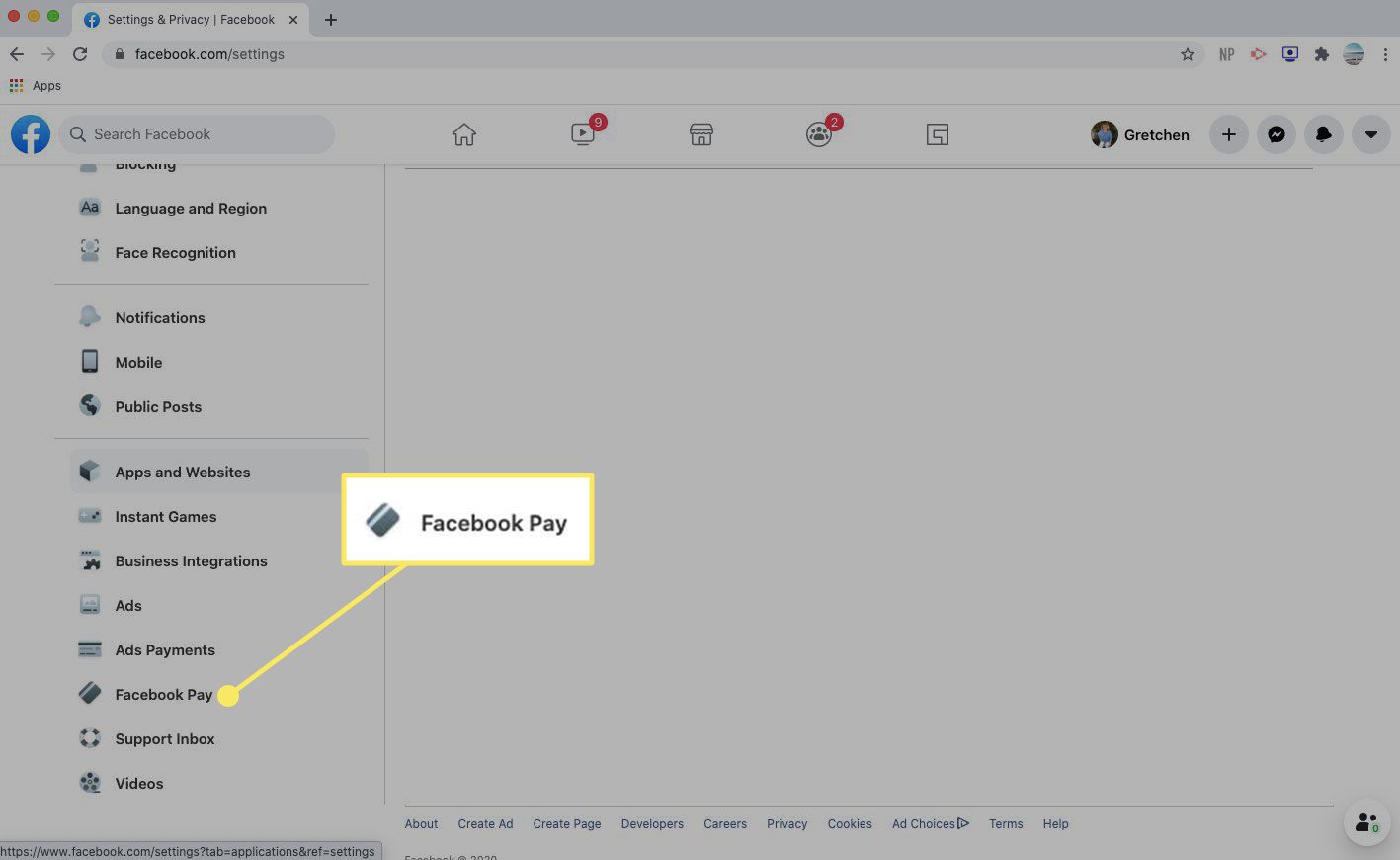The width and height of the screenshot is (1400, 860).
Task: Open the Marketplace storefront icon
Action: pyautogui.click(x=701, y=134)
